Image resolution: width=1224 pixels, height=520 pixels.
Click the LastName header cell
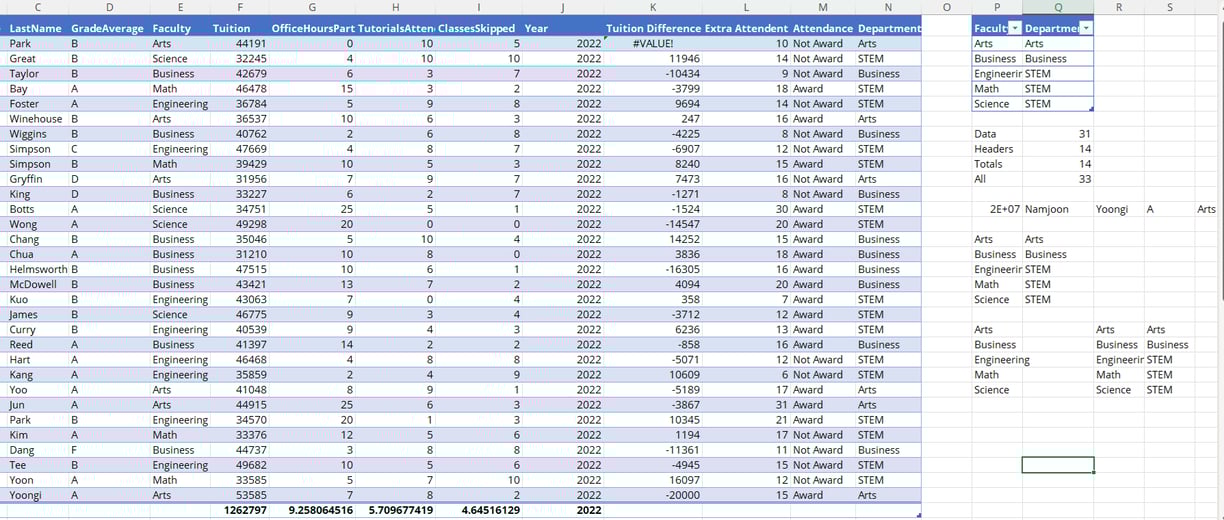tap(37, 29)
